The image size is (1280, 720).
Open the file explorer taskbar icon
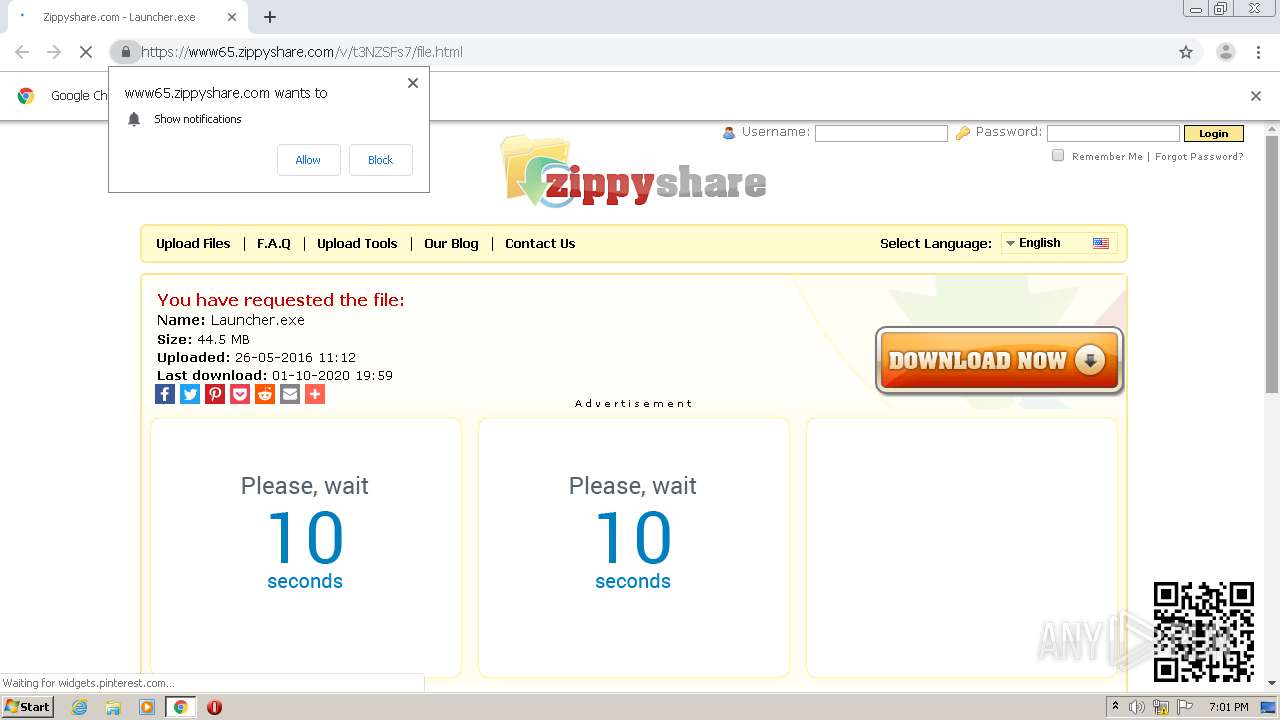113,707
